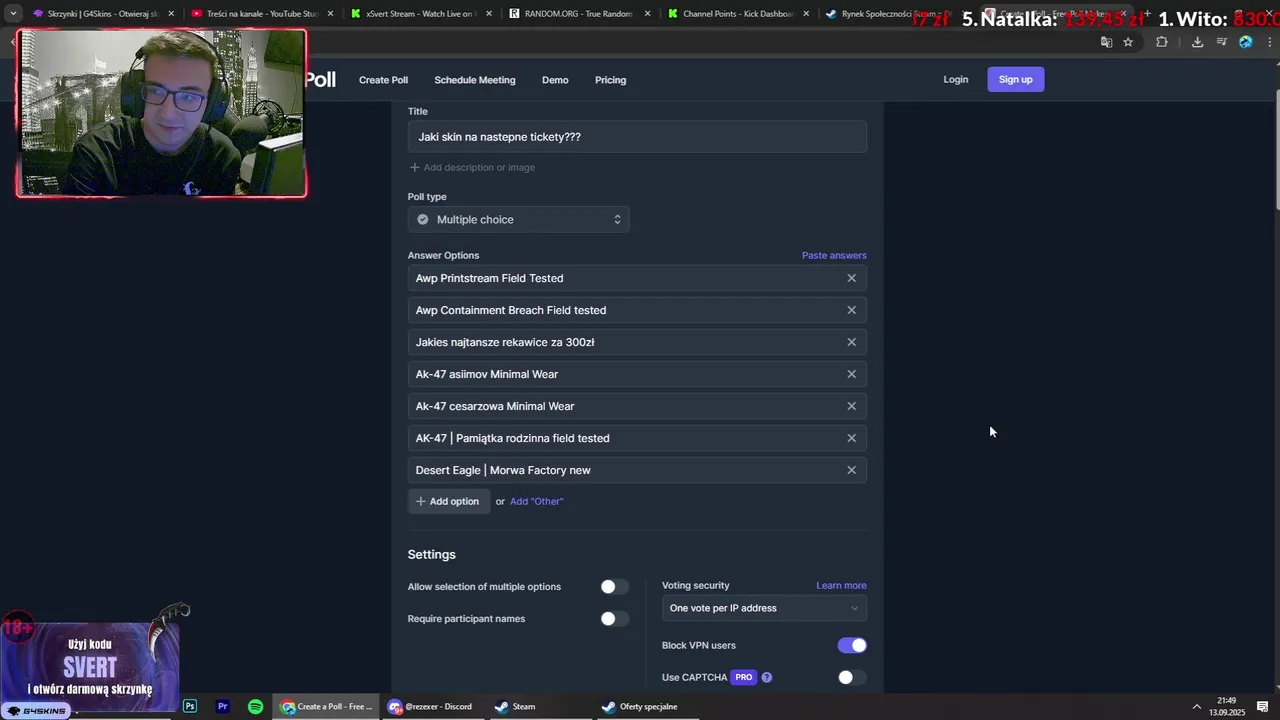
Task: Bookmark this page with the star icon
Action: pos(1128,42)
